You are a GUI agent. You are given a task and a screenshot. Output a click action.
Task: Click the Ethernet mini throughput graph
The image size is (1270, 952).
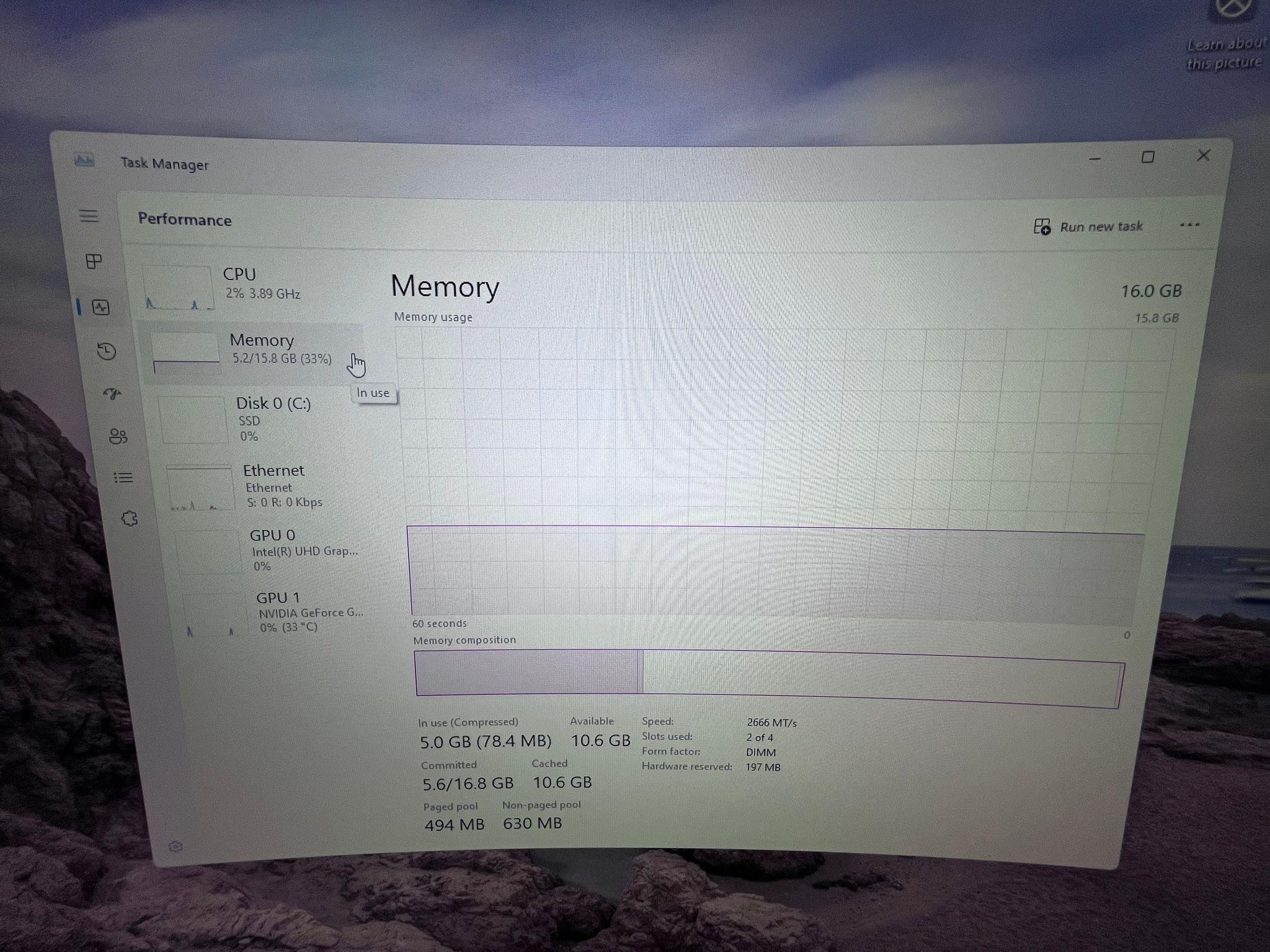coord(200,488)
